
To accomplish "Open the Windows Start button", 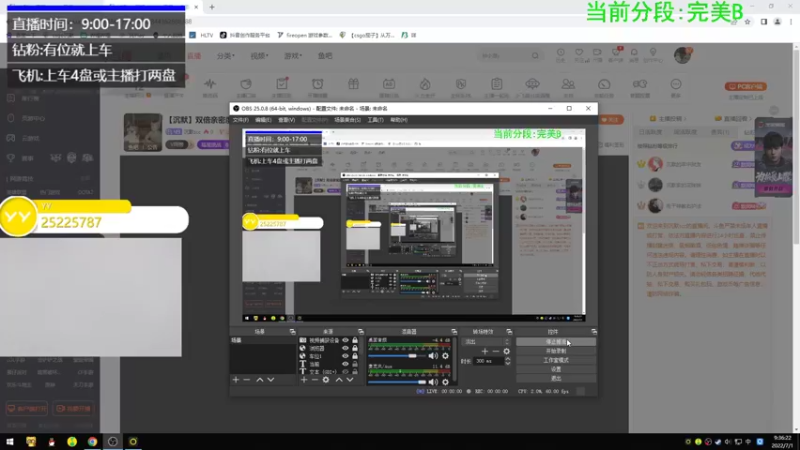I will (x=10, y=441).
